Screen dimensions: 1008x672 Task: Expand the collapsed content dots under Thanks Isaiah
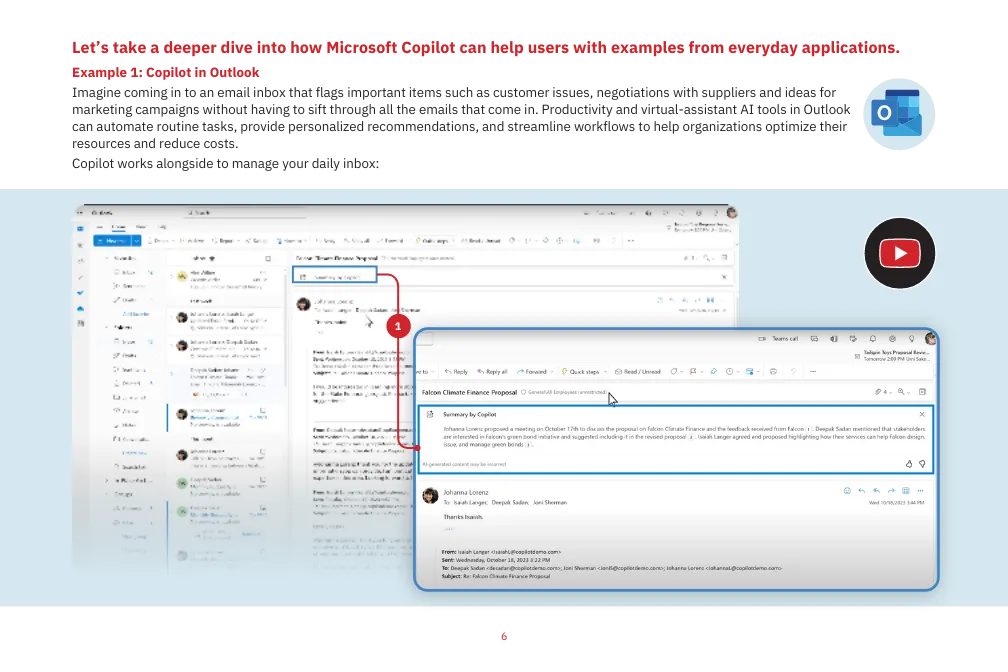click(x=449, y=529)
